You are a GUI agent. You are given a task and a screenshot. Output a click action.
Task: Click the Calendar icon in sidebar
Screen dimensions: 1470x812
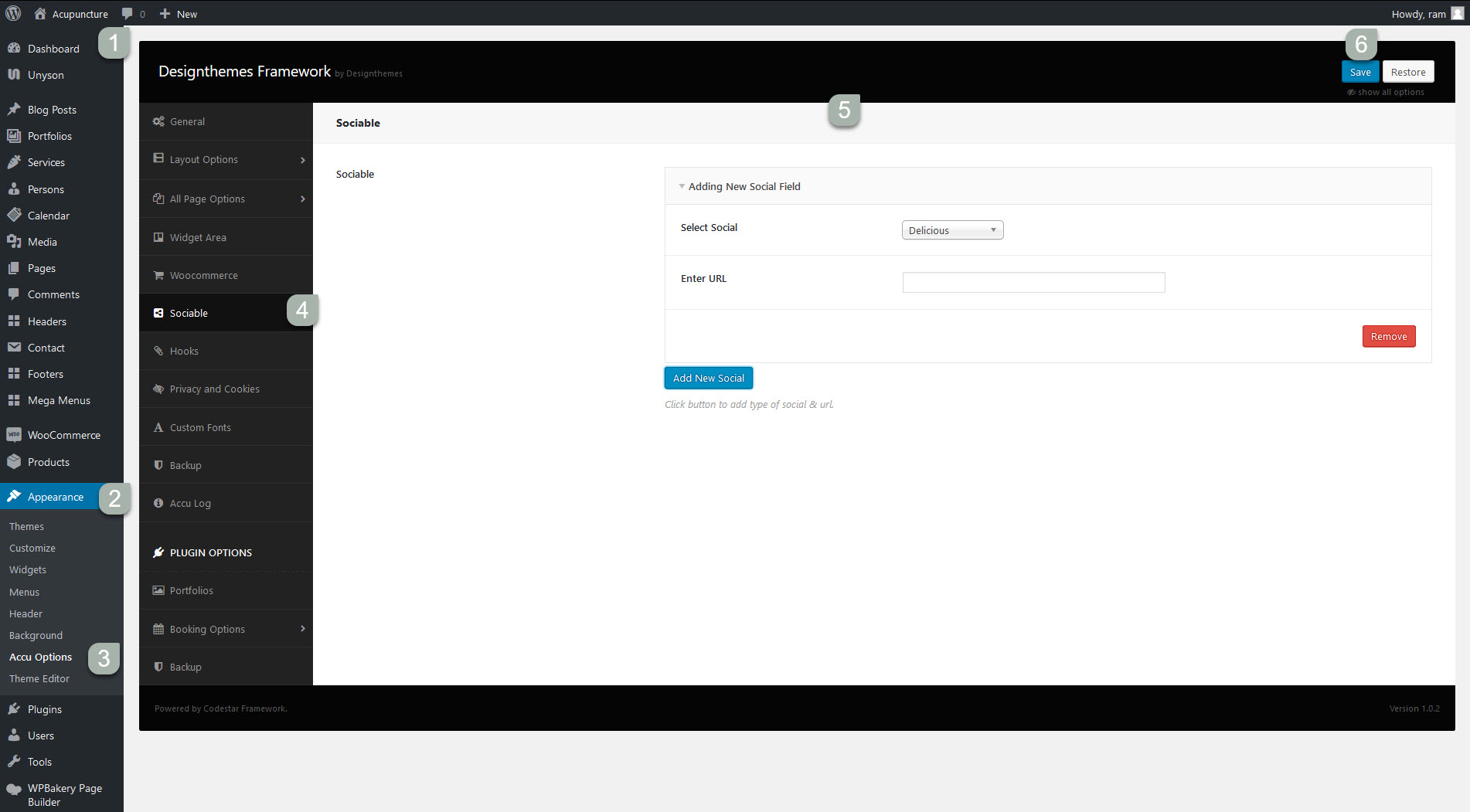click(x=14, y=215)
